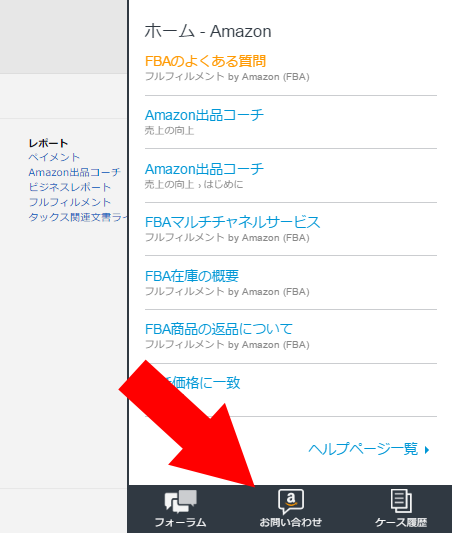Select ケース履歴 label in bottom bar
452x533 pixels.
click(401, 522)
